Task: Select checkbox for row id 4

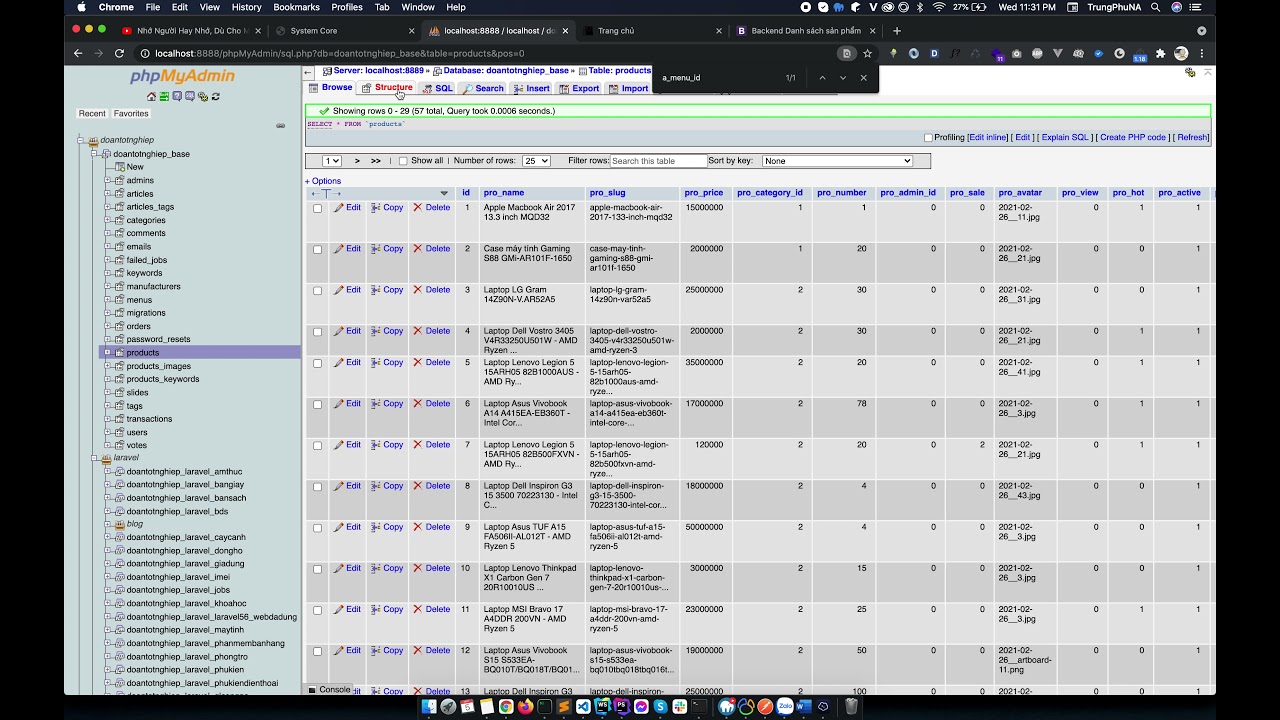Action: point(318,332)
